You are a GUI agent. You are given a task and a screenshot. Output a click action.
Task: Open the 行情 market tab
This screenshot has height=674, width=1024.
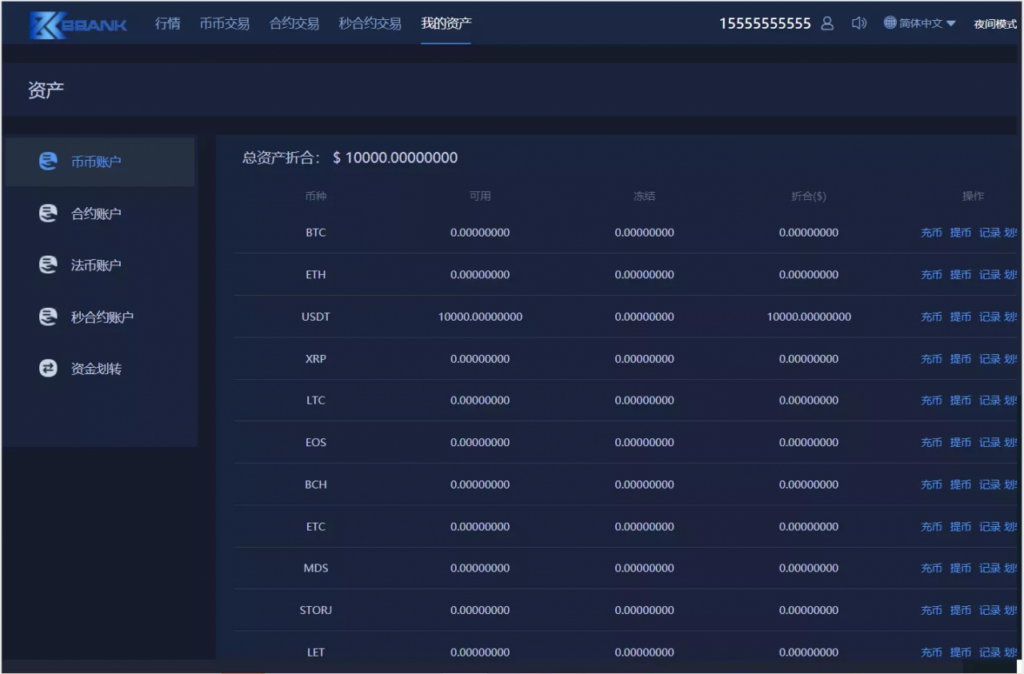point(168,23)
